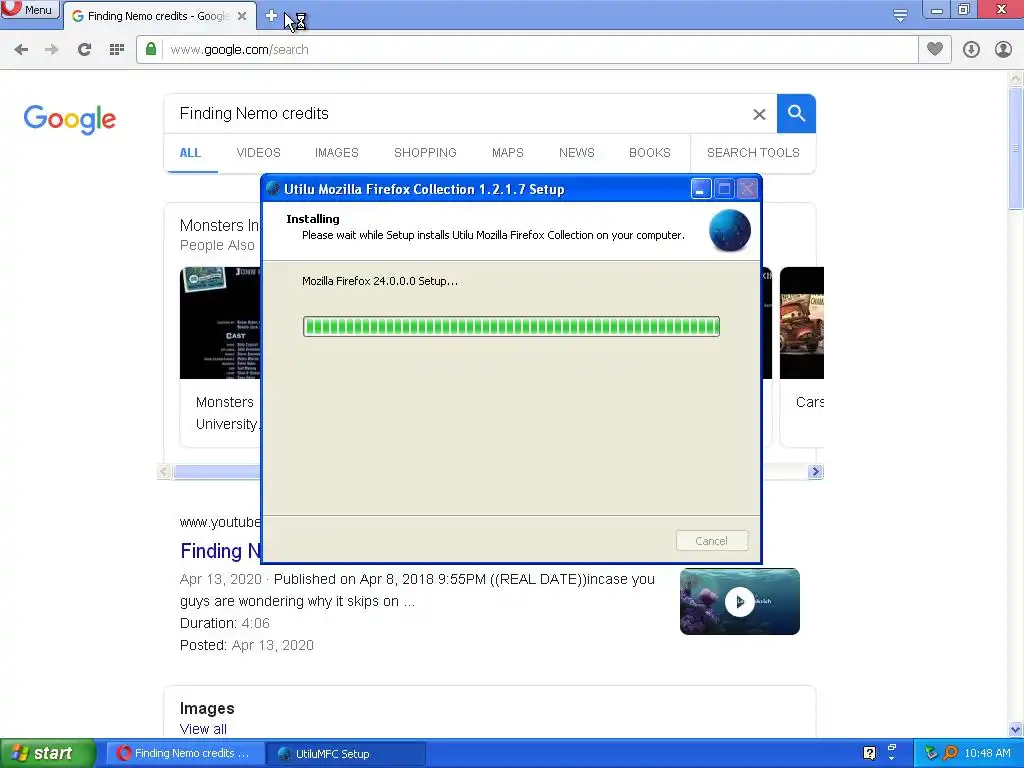Click the horizontal carousel scrollbar thumb

[217, 472]
